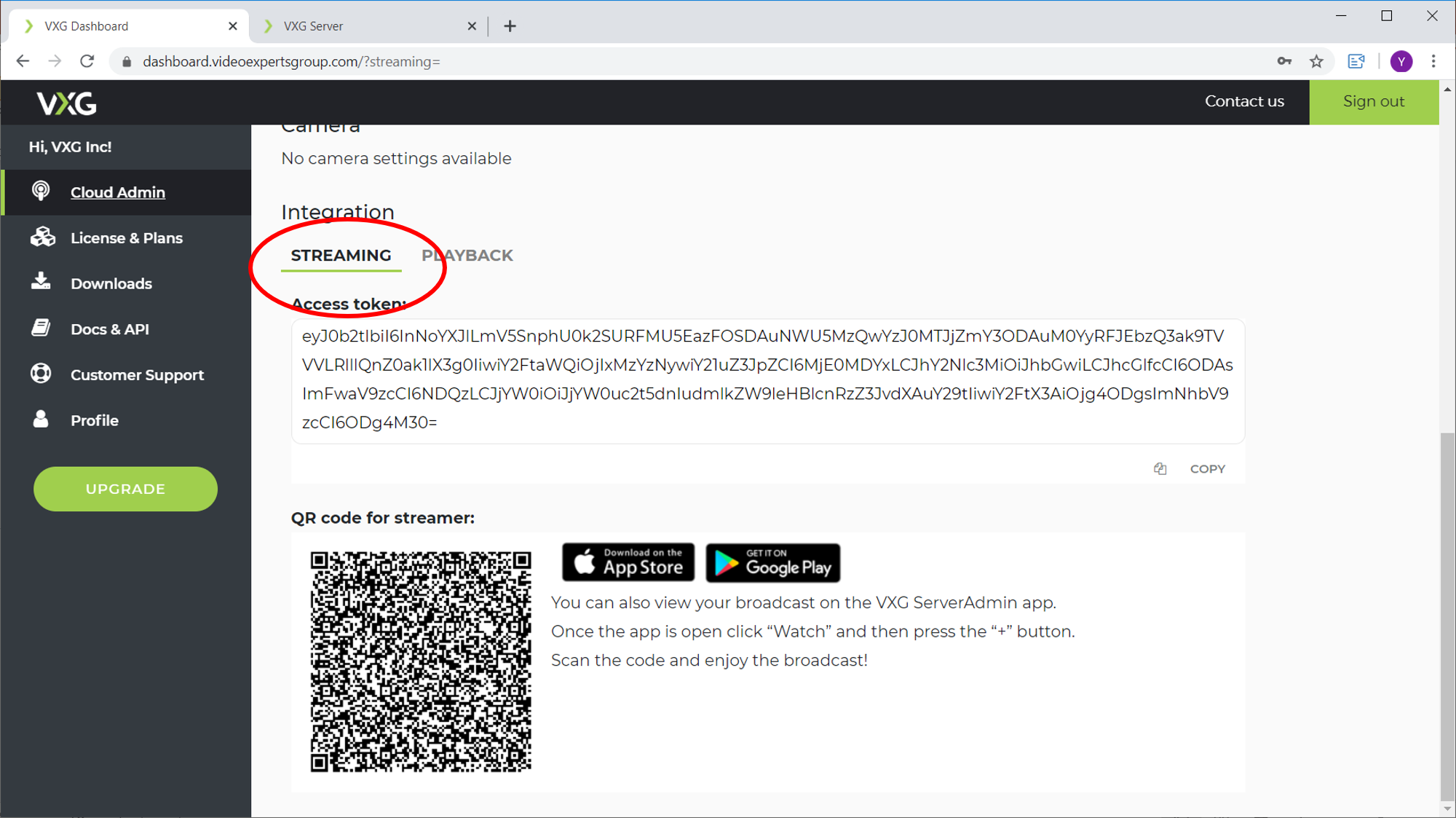This screenshot has height=818, width=1456.
Task: Click the Cloud Admin broadcast icon
Action: pyautogui.click(x=41, y=192)
